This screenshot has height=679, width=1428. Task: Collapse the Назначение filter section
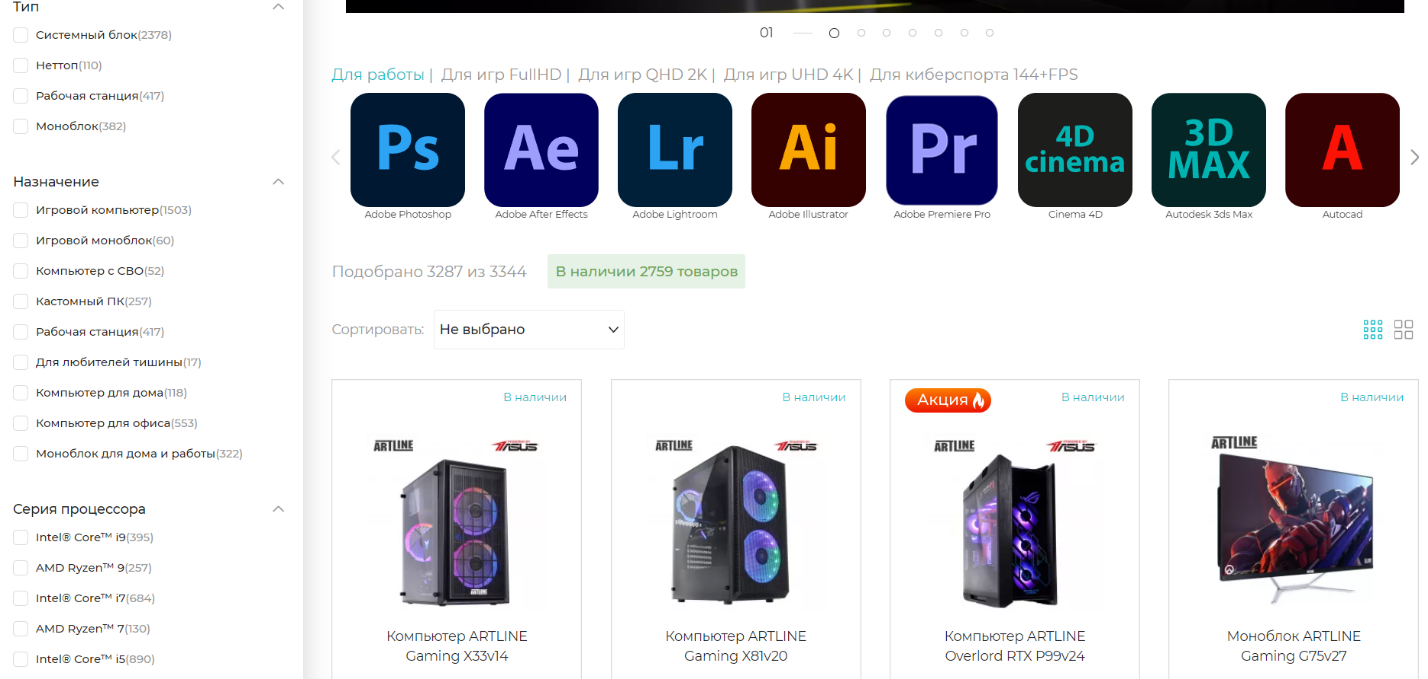(279, 182)
